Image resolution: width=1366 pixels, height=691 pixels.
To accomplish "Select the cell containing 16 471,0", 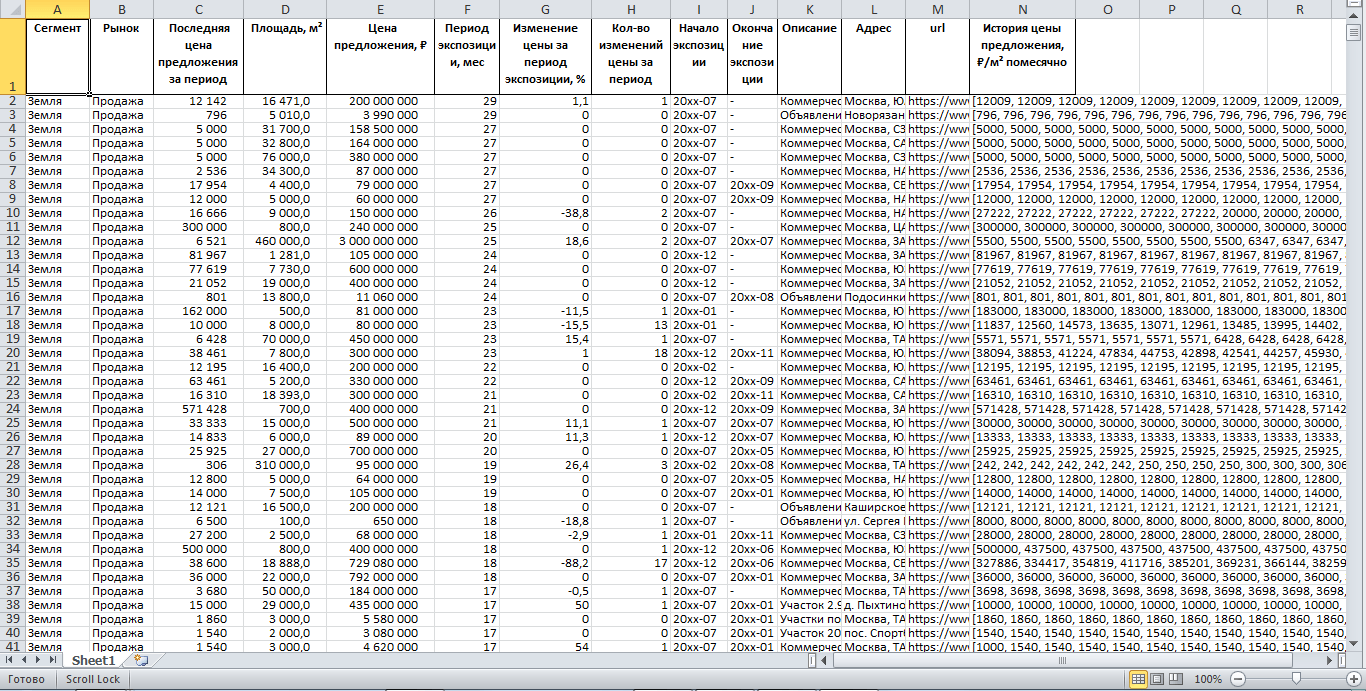I will (x=285, y=101).
